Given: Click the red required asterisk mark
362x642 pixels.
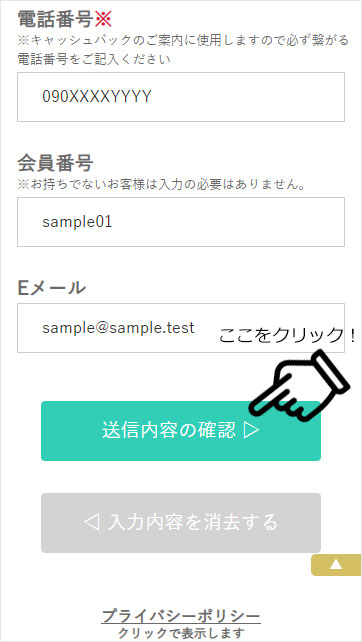Looking at the screenshot, I should tap(103, 19).
